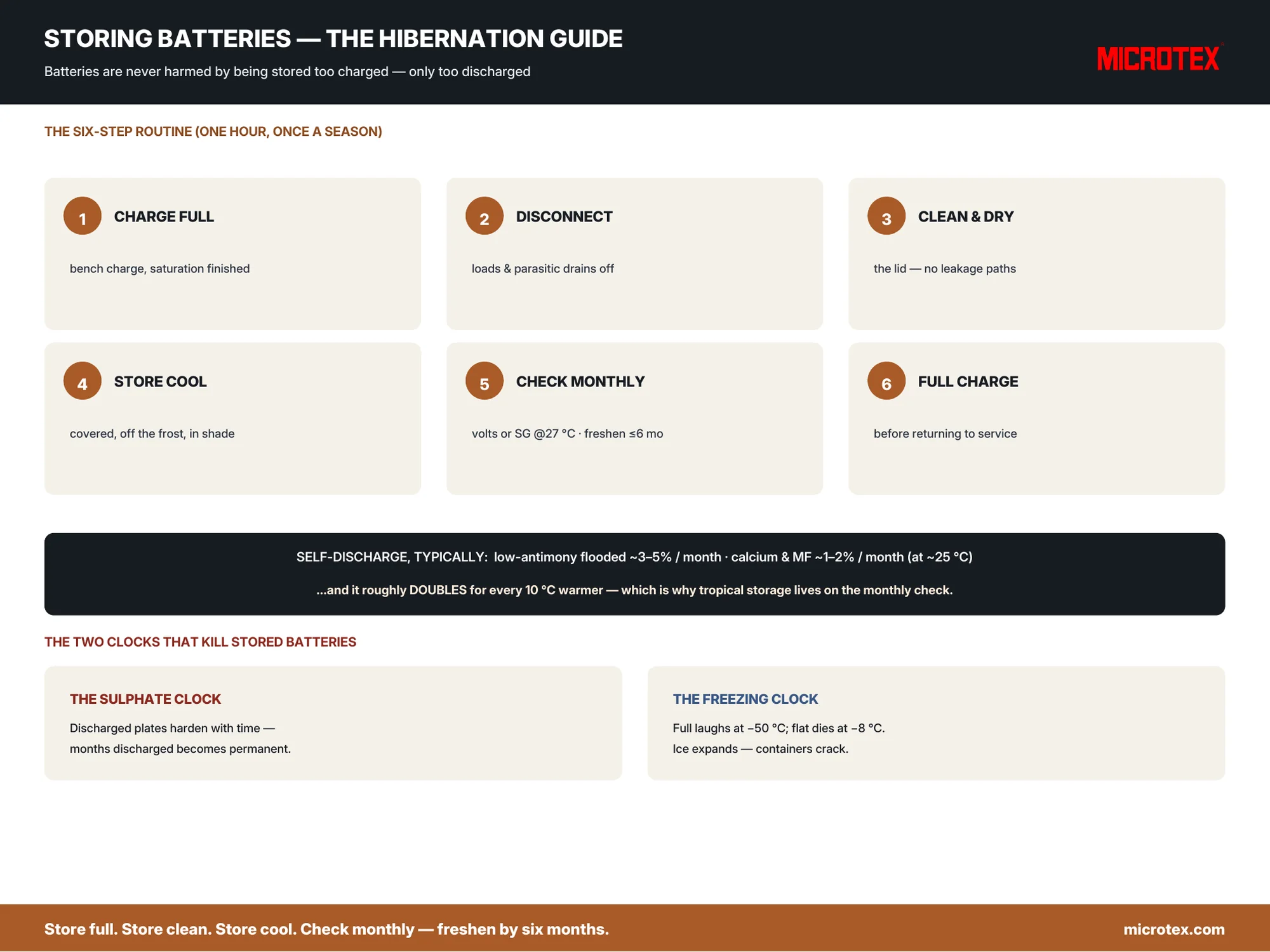Click the six-step routine section heading

point(213,131)
